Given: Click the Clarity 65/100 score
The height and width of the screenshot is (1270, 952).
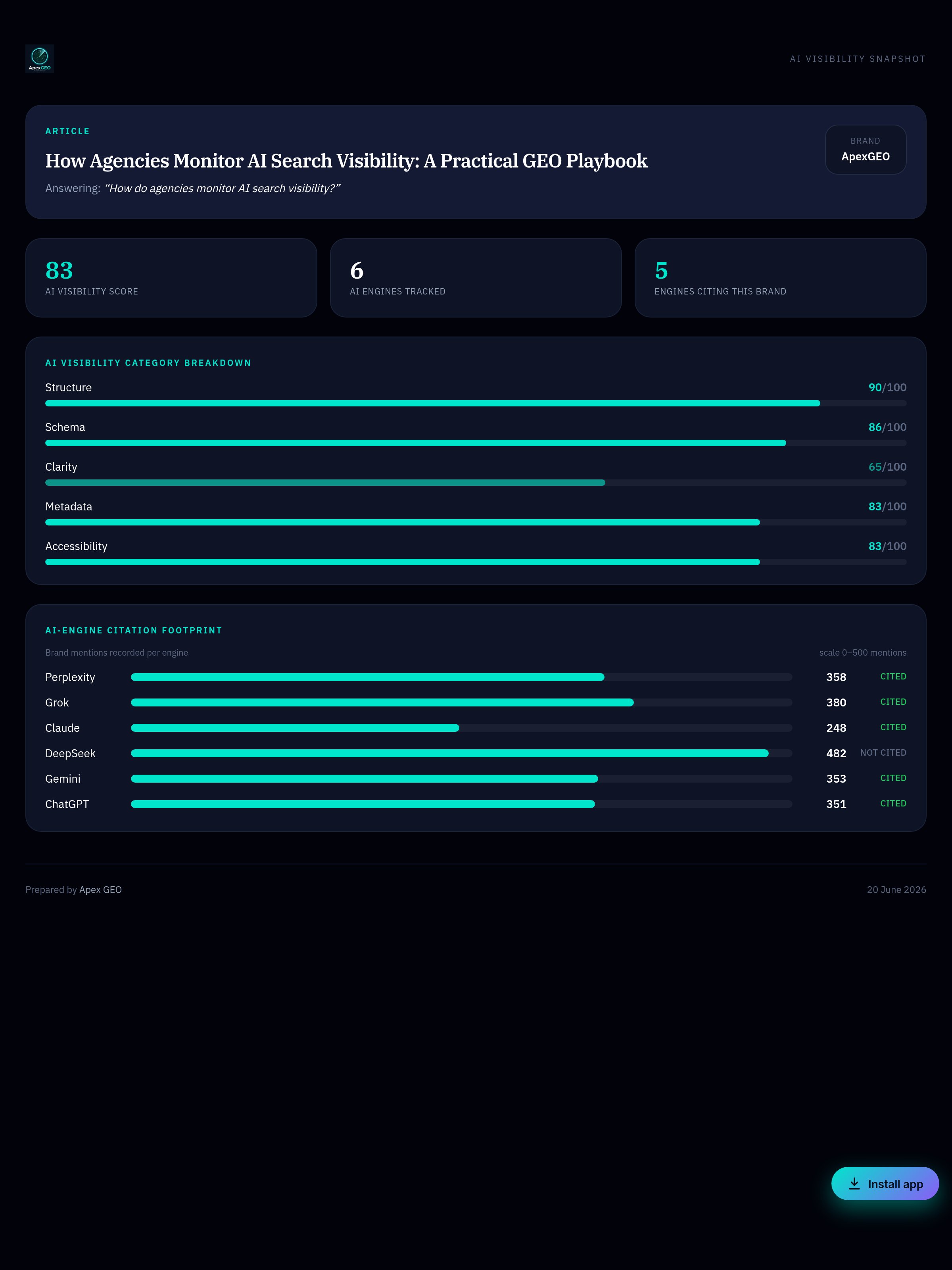Looking at the screenshot, I should tap(887, 467).
